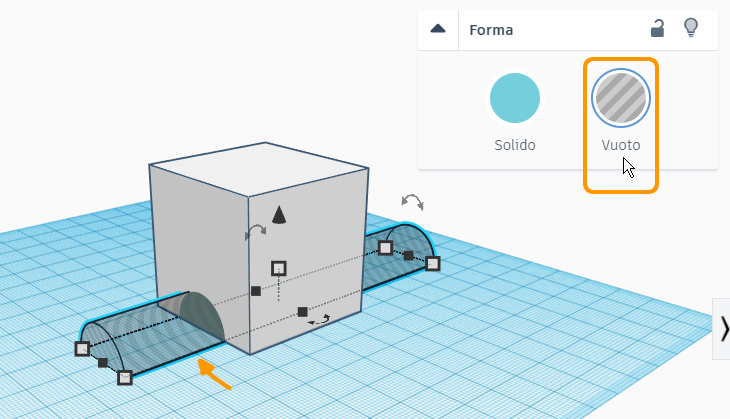Image resolution: width=730 pixels, height=419 pixels.
Task: Choose the Solido cyan color swatch
Action: 515,98
